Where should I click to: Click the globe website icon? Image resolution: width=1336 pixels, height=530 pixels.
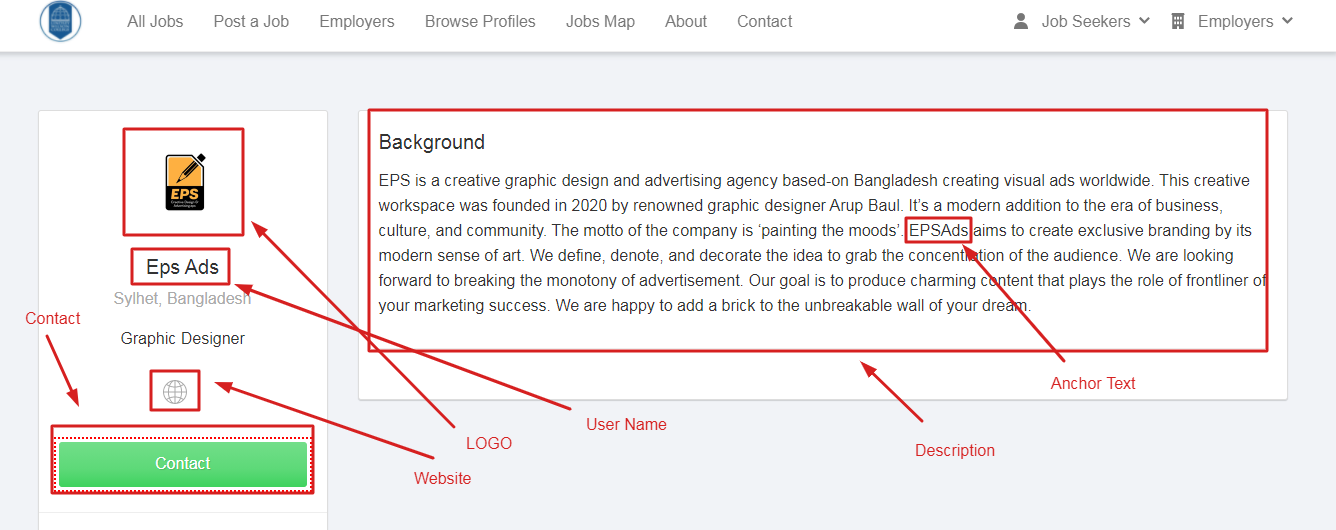[x=175, y=392]
